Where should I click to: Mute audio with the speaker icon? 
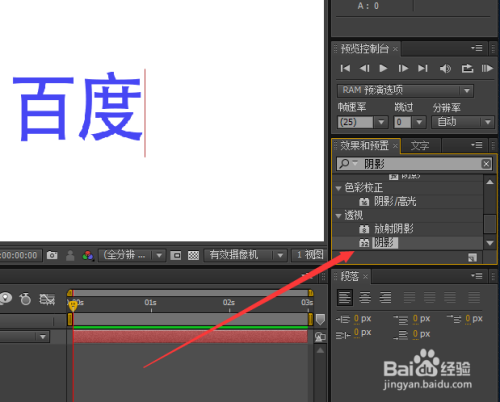click(445, 69)
